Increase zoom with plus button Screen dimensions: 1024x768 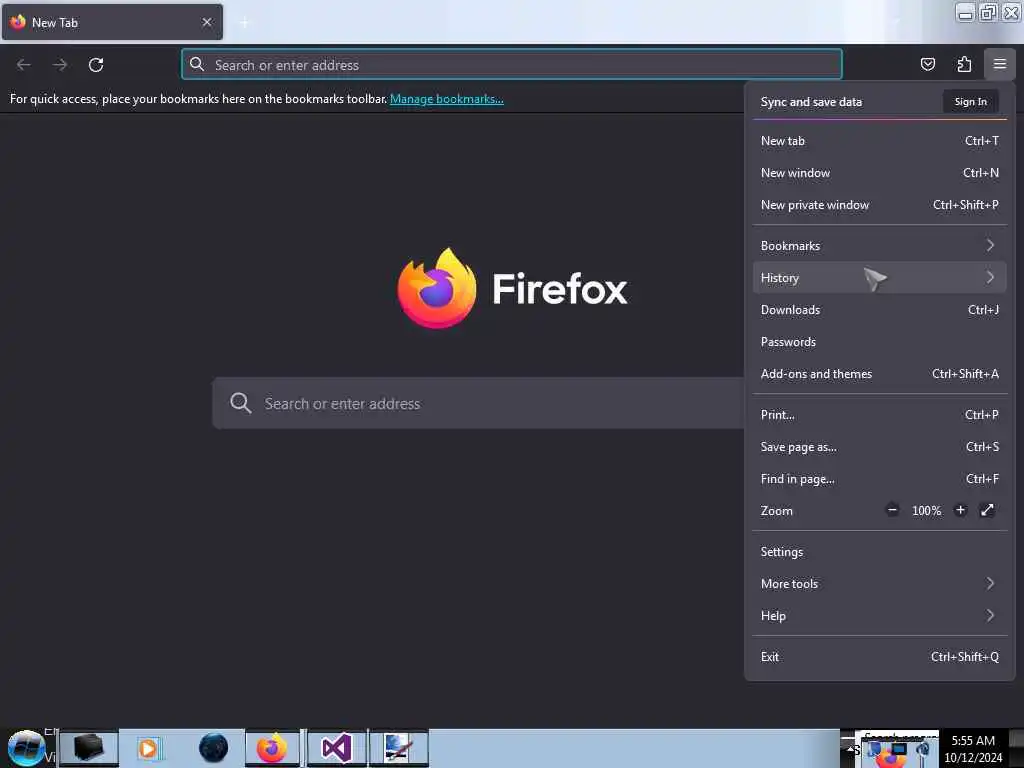(960, 510)
